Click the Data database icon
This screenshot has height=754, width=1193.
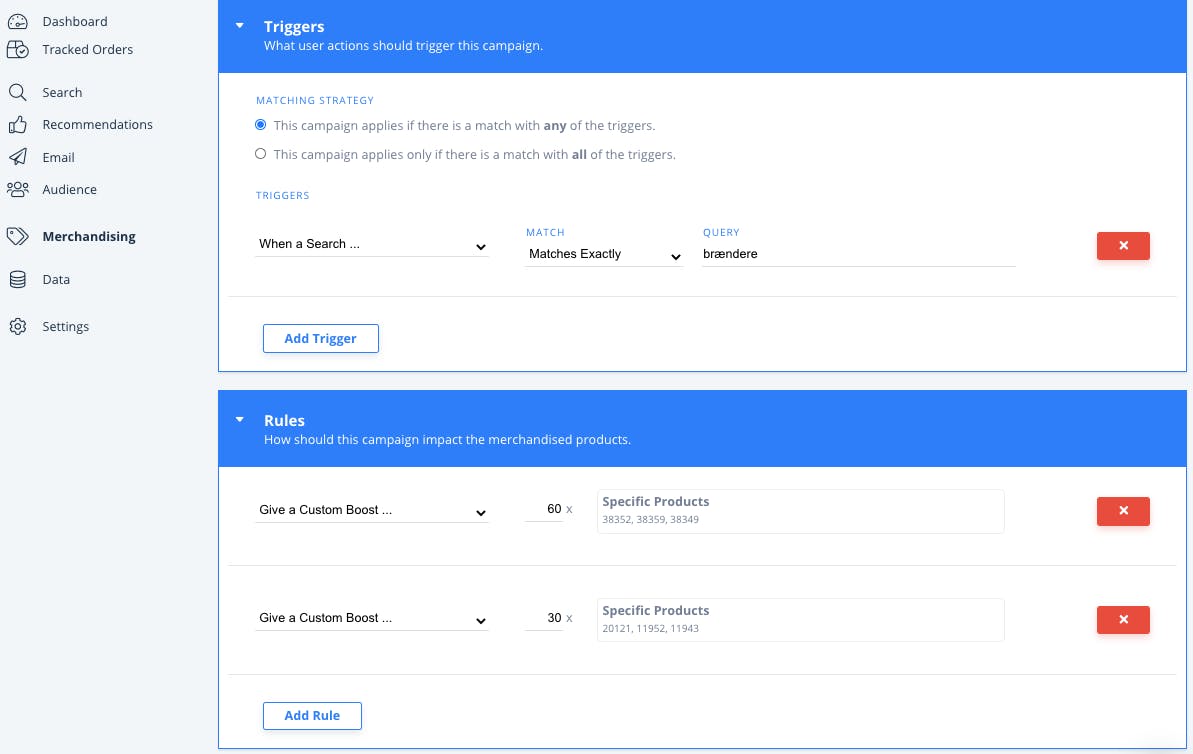[x=17, y=279]
